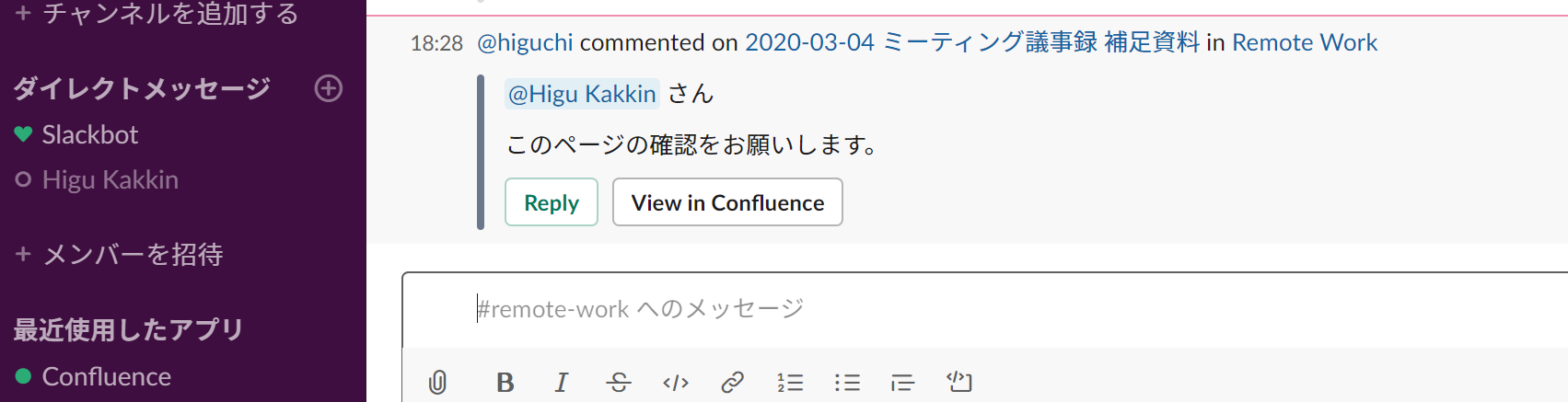Click the View in Confluence button
The height and width of the screenshot is (402, 1568).
(727, 202)
